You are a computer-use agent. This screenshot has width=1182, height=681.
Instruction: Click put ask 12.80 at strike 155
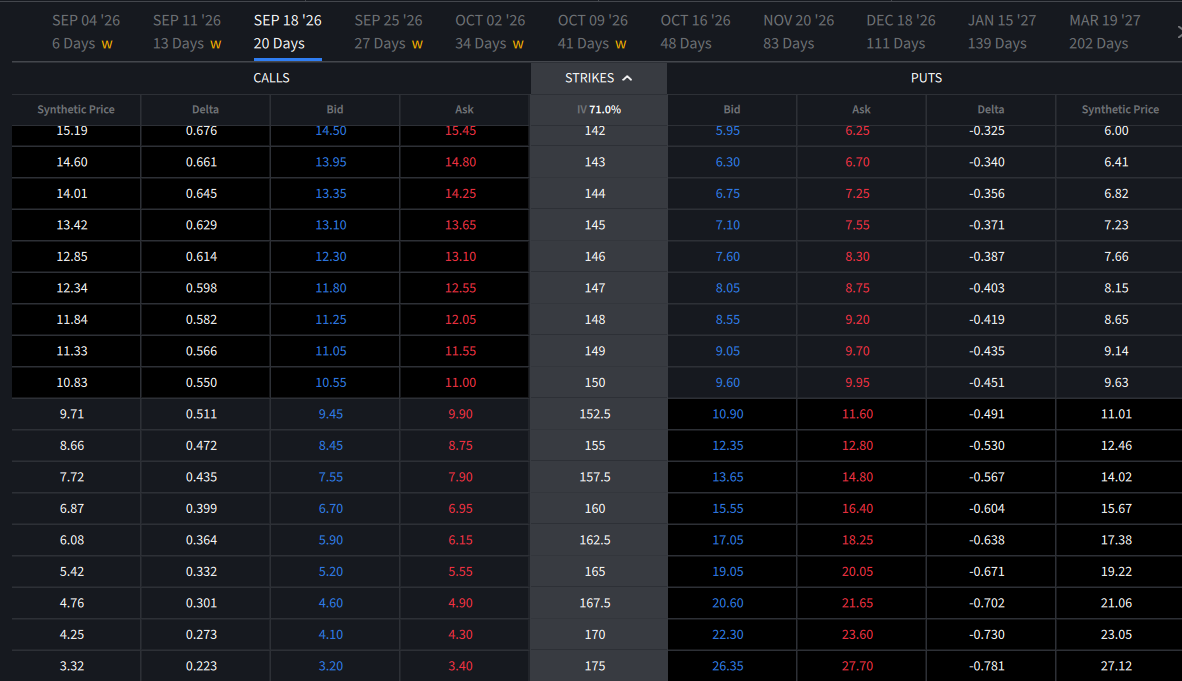(x=857, y=446)
